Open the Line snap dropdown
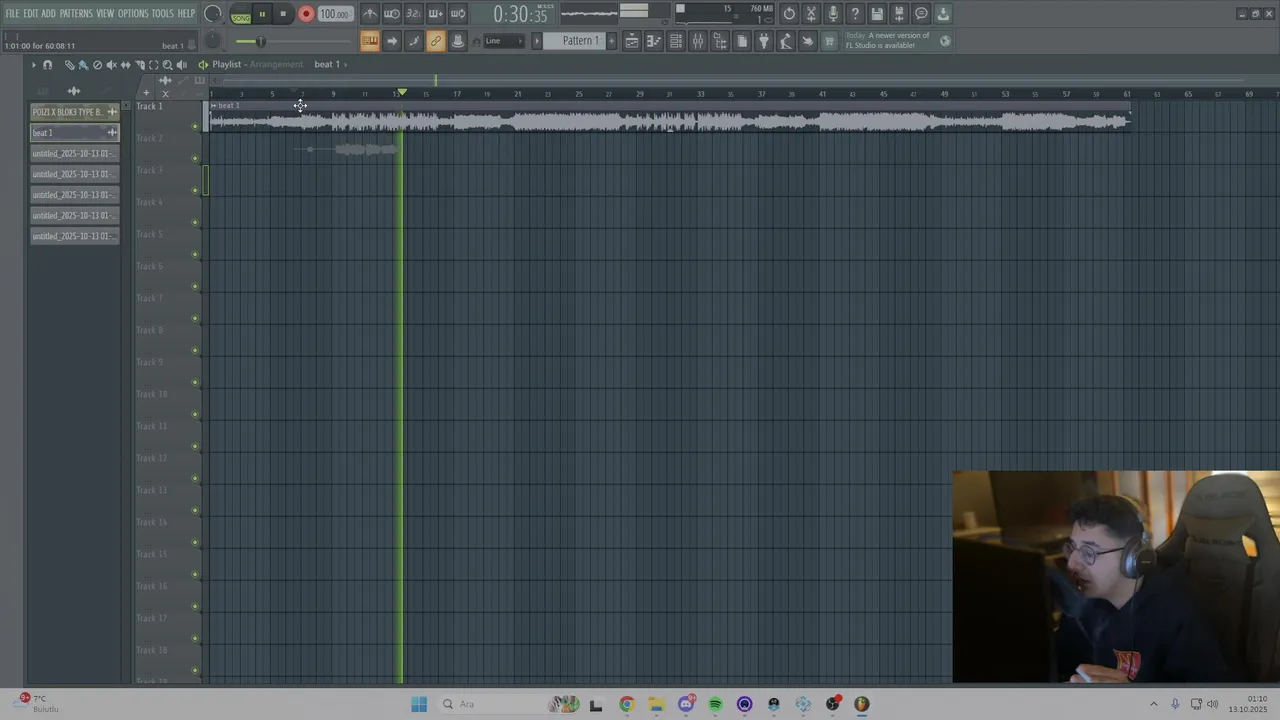Image resolution: width=1280 pixels, height=720 pixels. tap(504, 41)
